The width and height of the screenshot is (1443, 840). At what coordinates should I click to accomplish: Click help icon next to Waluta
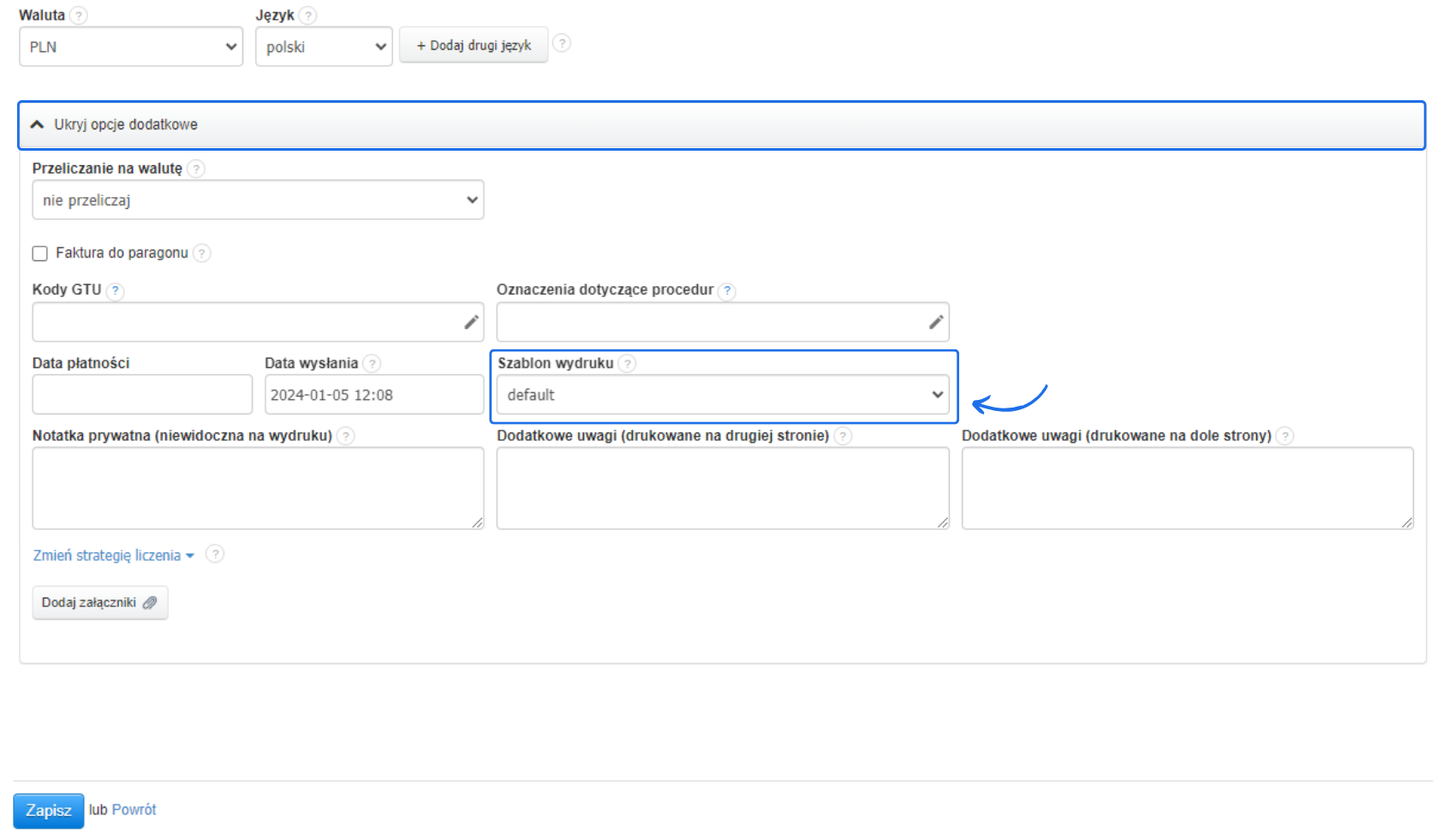(79, 15)
